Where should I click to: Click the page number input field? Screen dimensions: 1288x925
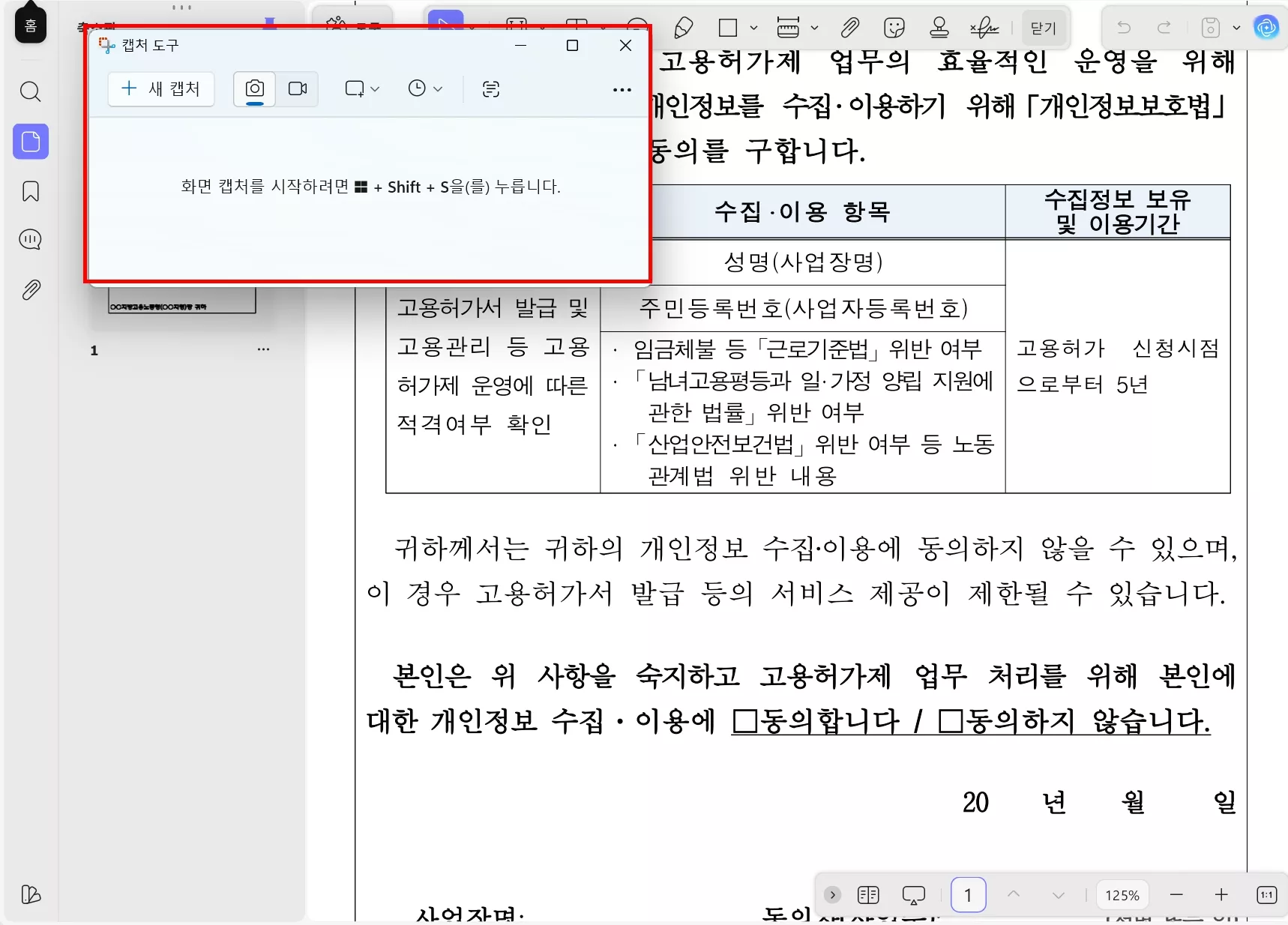coord(968,894)
